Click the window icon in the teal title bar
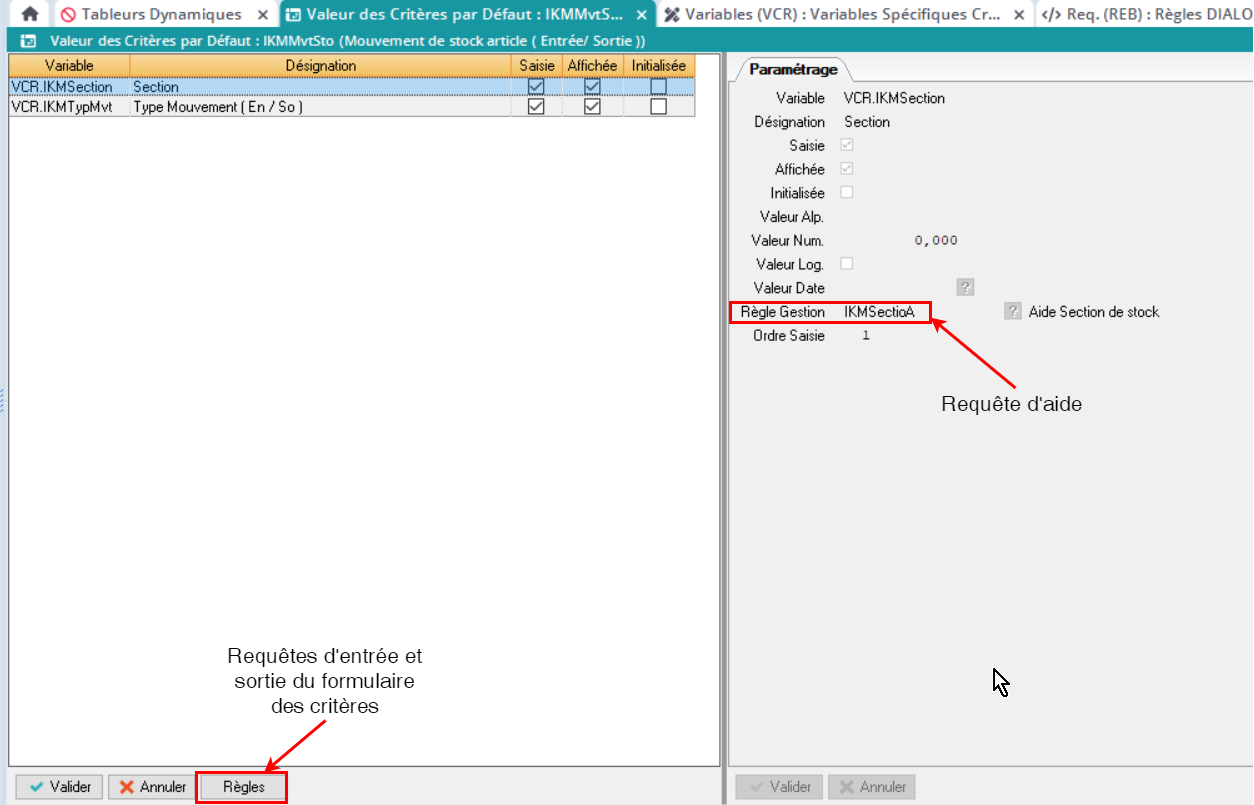The height and width of the screenshot is (805, 1254). point(29,41)
